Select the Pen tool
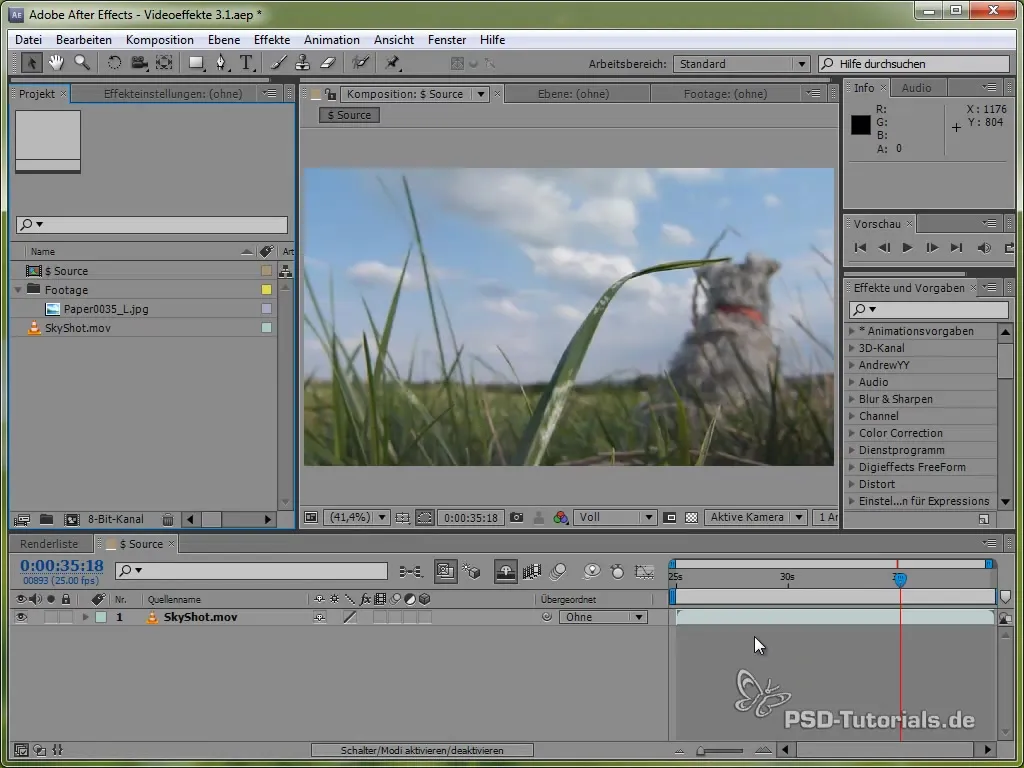The image size is (1024, 768). point(221,63)
